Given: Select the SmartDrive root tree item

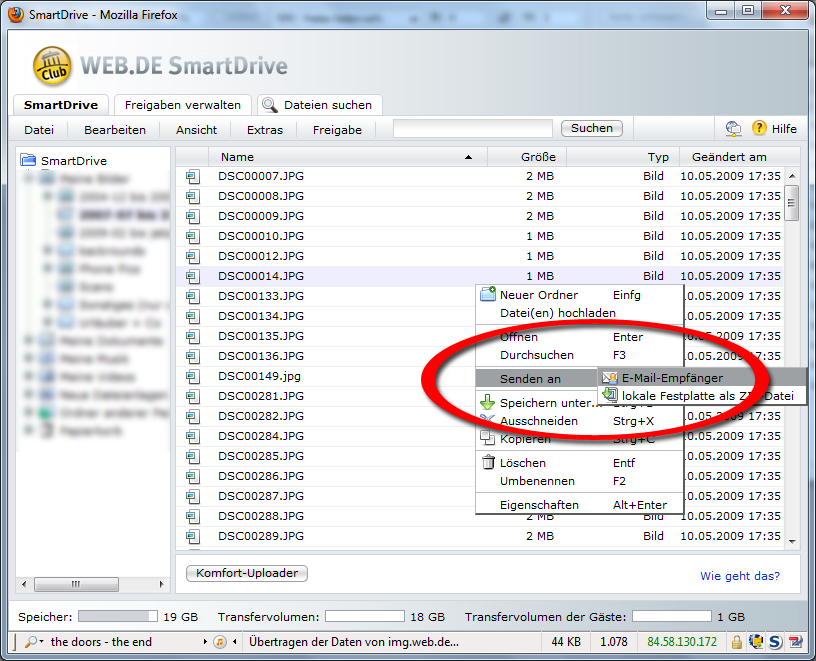Looking at the screenshot, I should (x=74, y=161).
